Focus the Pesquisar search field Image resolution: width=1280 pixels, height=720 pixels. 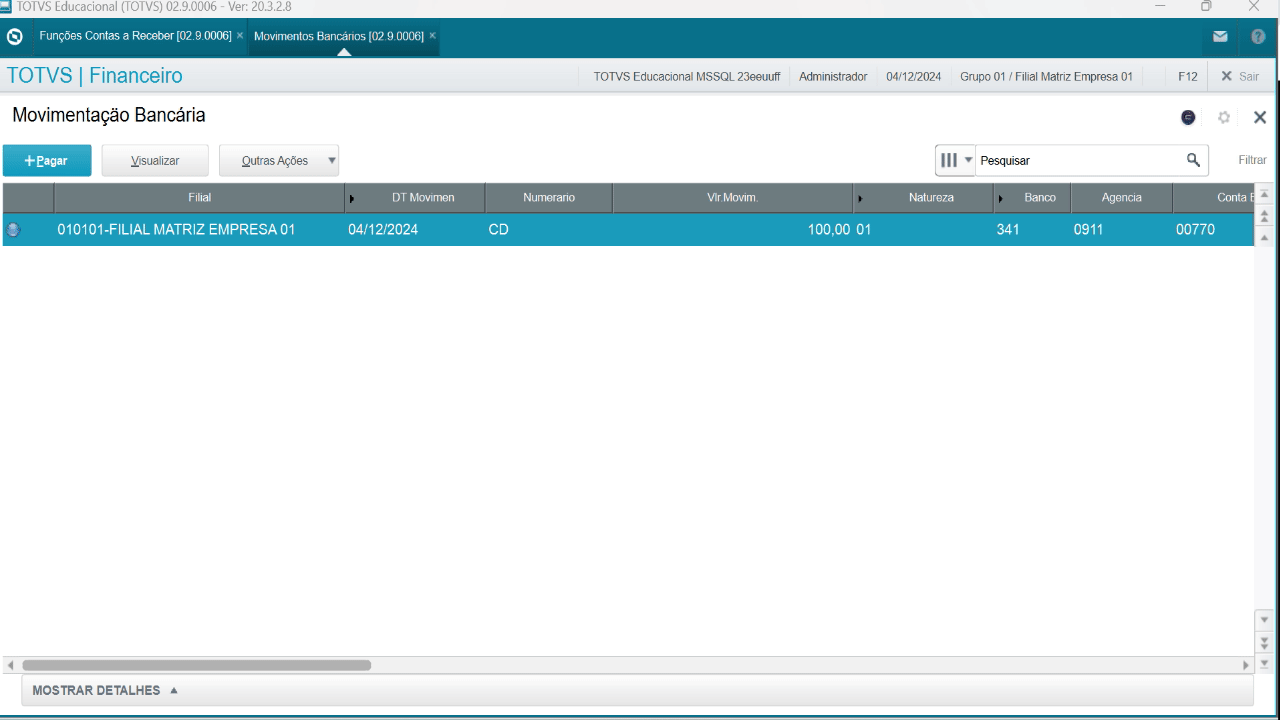pyautogui.click(x=1080, y=160)
